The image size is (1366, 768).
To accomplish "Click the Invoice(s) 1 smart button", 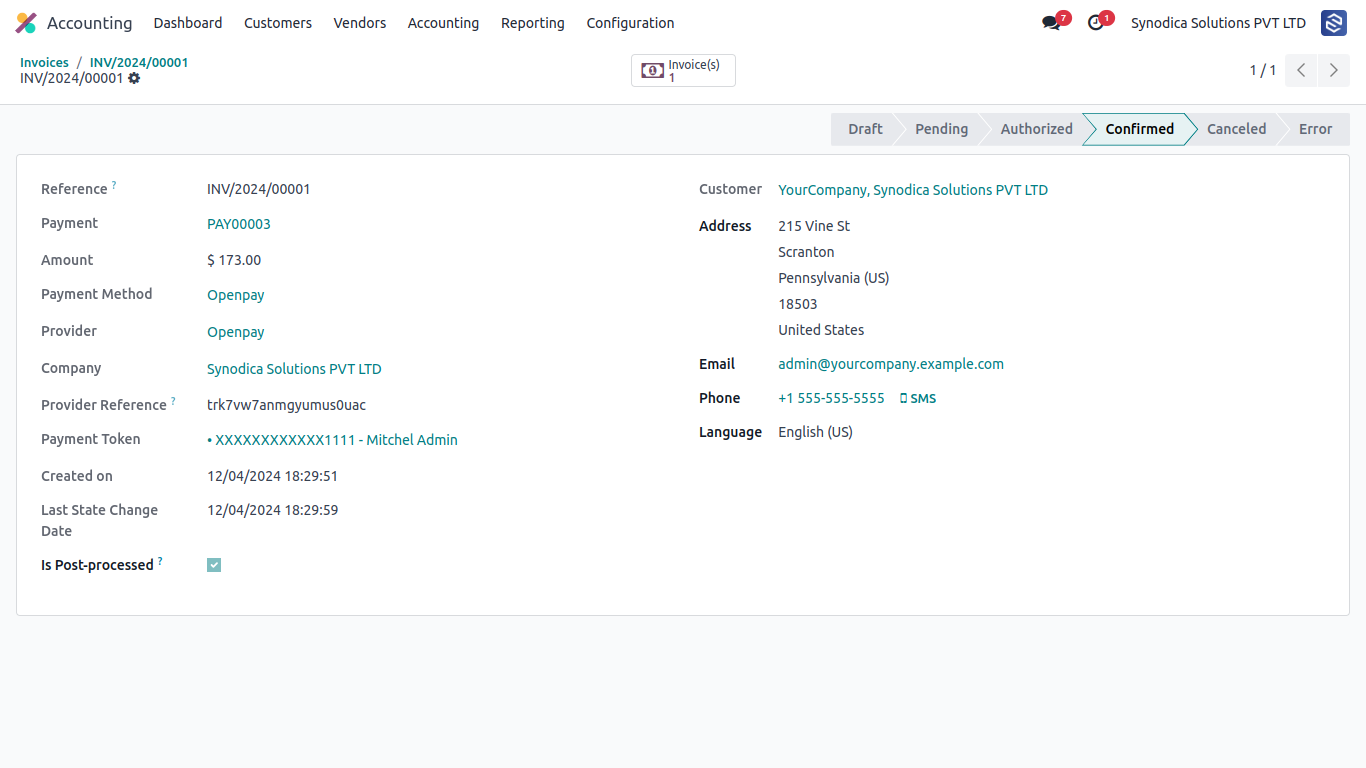I will click(x=683, y=70).
